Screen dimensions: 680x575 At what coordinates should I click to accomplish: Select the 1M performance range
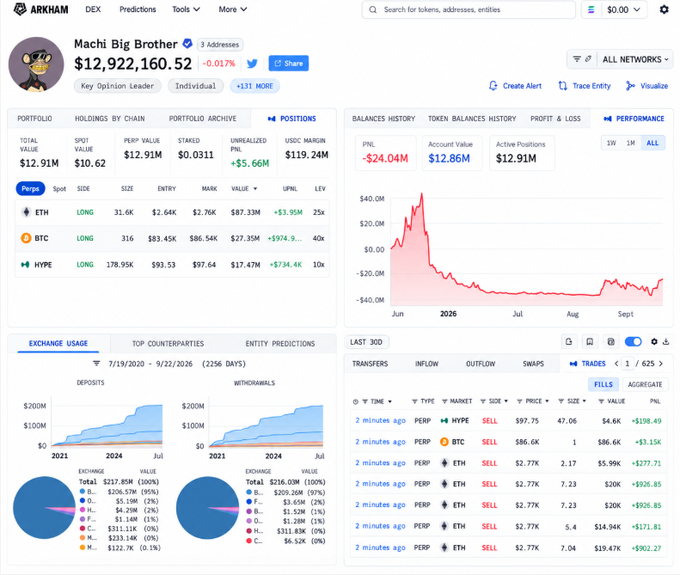tap(631, 143)
